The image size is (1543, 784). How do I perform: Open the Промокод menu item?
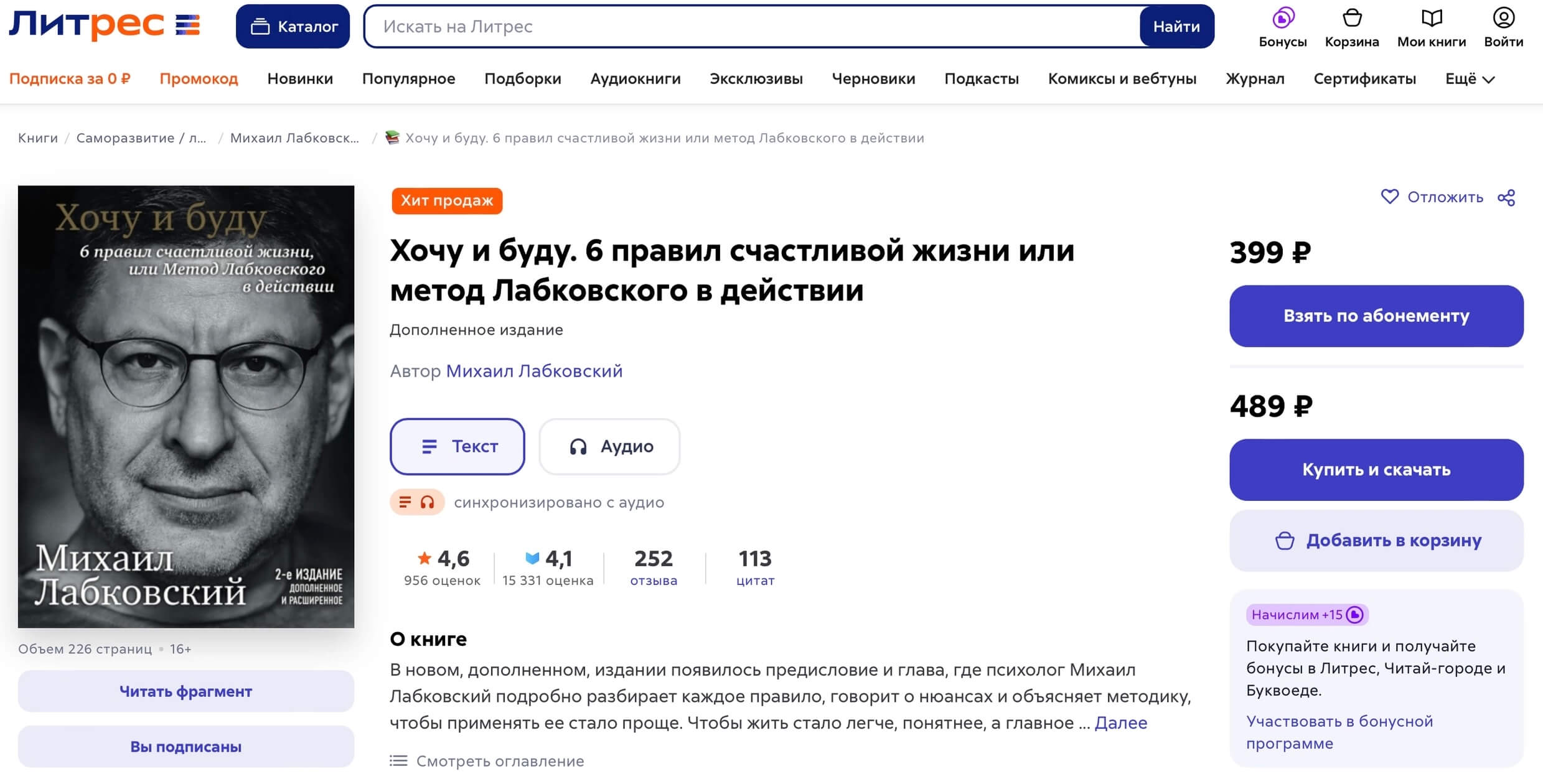coord(199,79)
